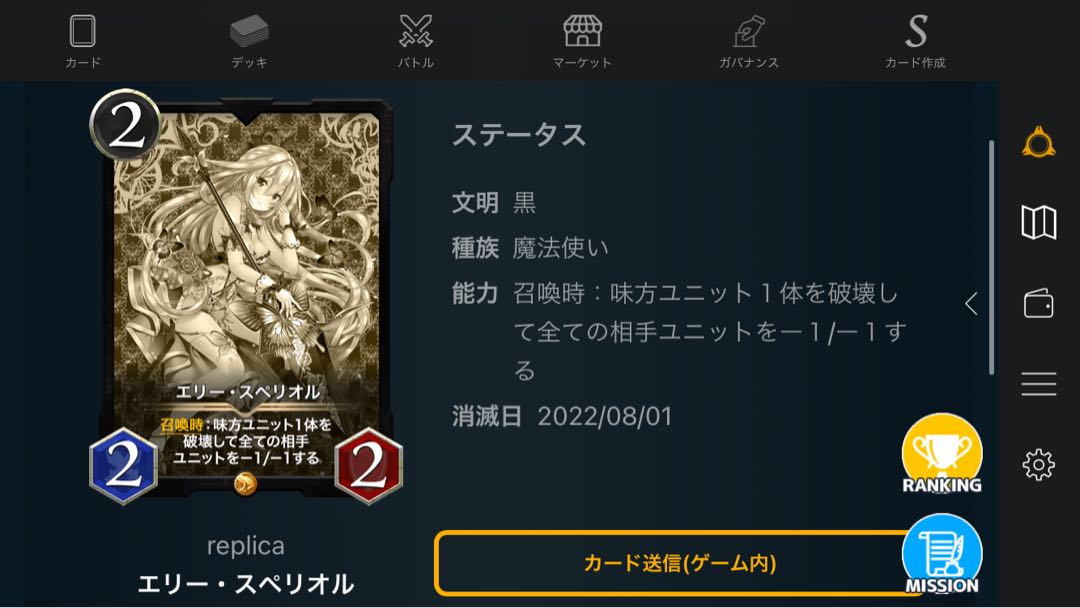
Task: Open カード作成 card creation icon
Action: (915, 32)
